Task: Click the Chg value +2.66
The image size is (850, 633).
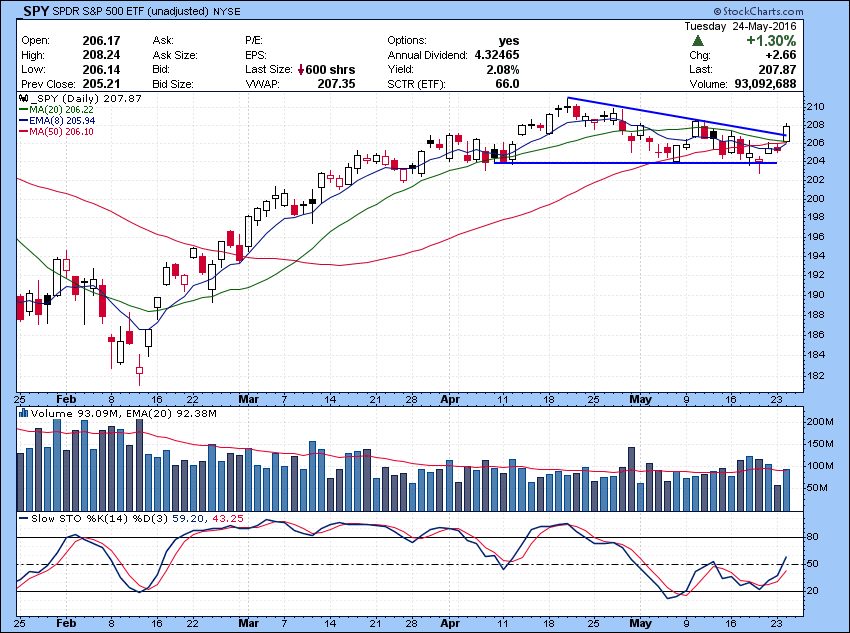Action: pos(781,55)
